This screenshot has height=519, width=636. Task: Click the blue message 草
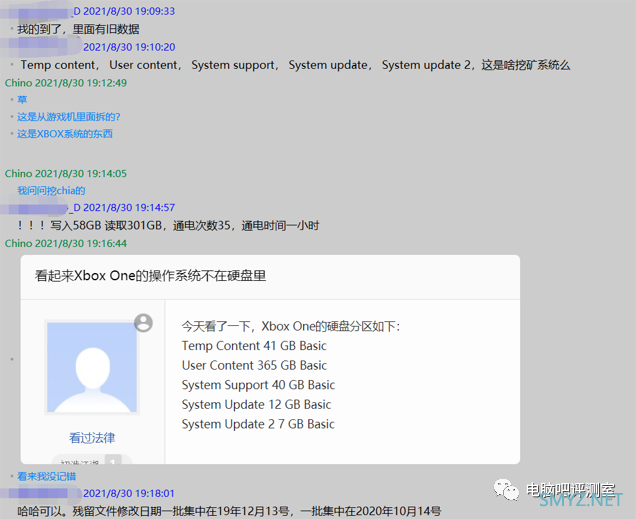click(22, 99)
